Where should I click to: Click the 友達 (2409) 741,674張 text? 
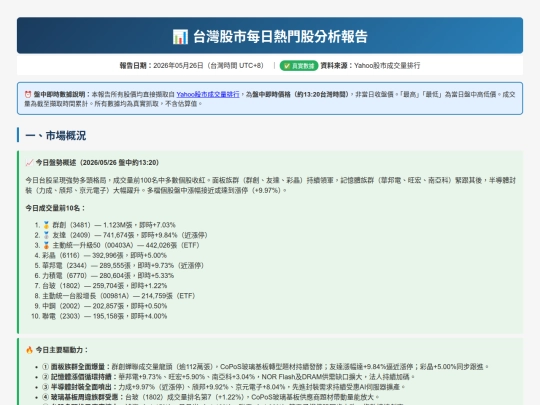[93, 235]
